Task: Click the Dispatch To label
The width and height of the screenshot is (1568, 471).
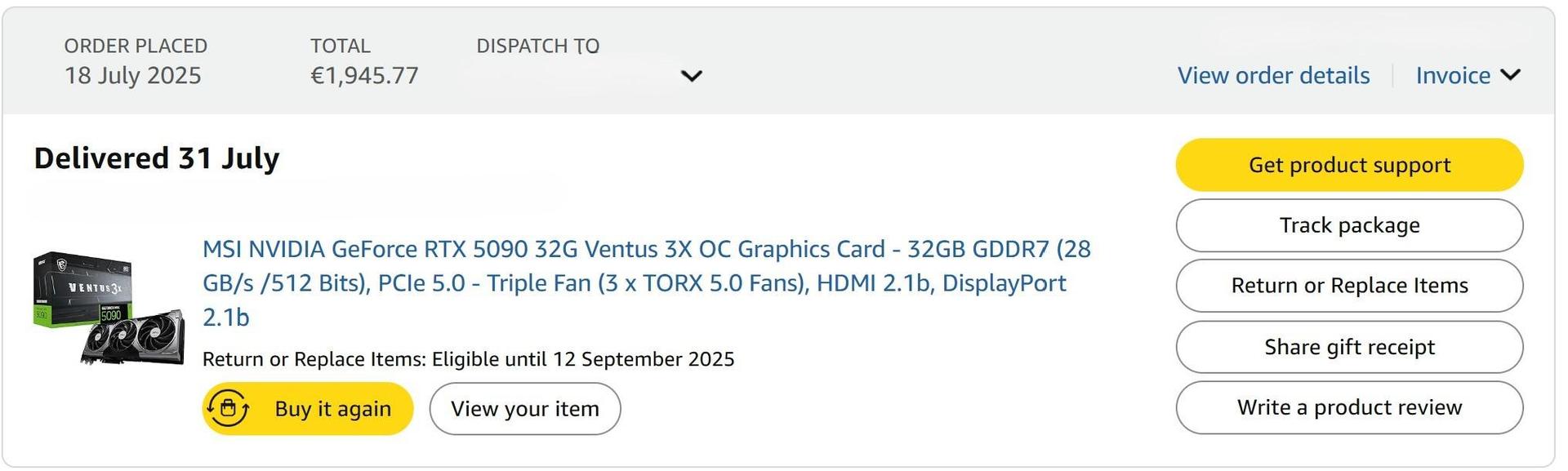Action: 537,46
